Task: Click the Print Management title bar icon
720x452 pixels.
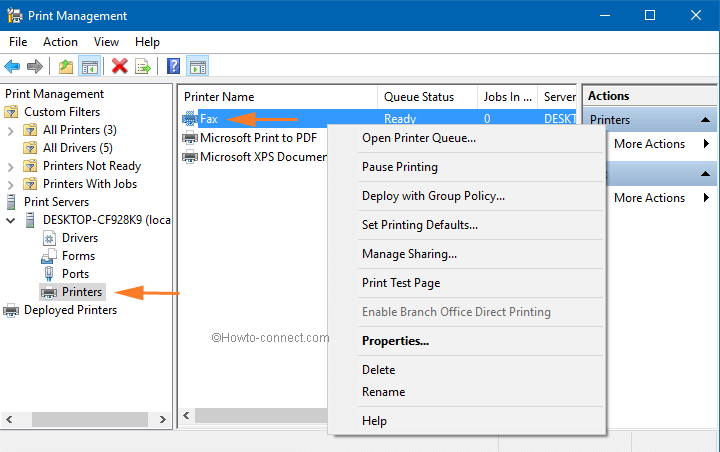Action: [x=15, y=15]
